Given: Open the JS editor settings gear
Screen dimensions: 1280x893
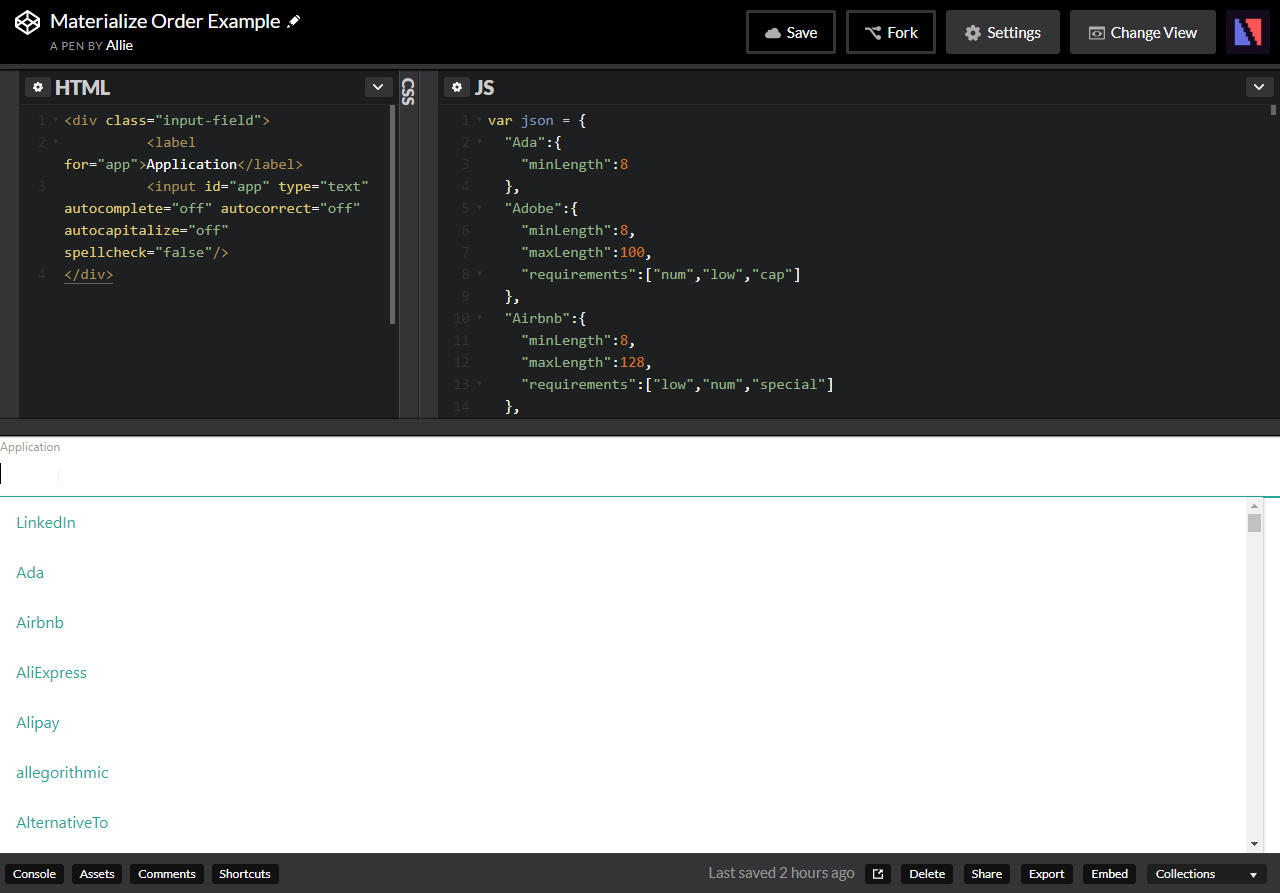Looking at the screenshot, I should (x=456, y=87).
